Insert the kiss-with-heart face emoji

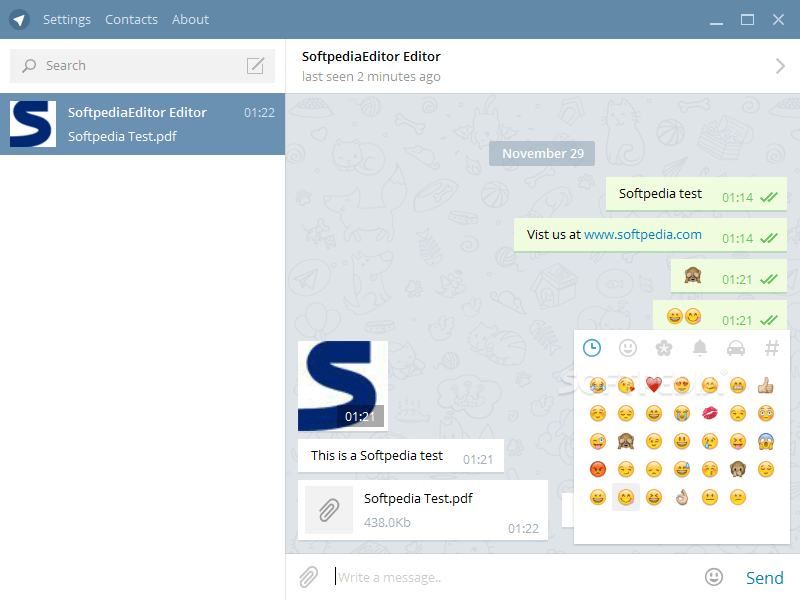point(626,385)
